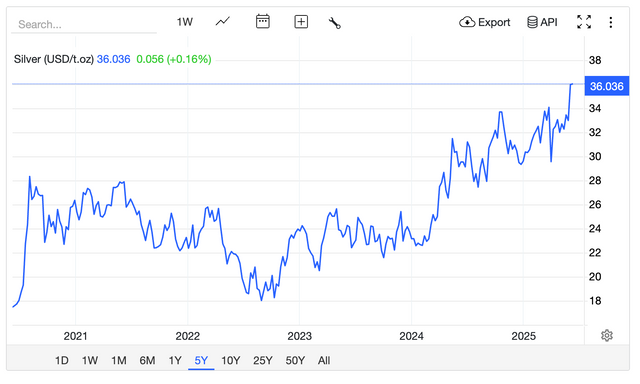This screenshot has width=640, height=384.
Task: Select the 6M time range
Action: 147,360
